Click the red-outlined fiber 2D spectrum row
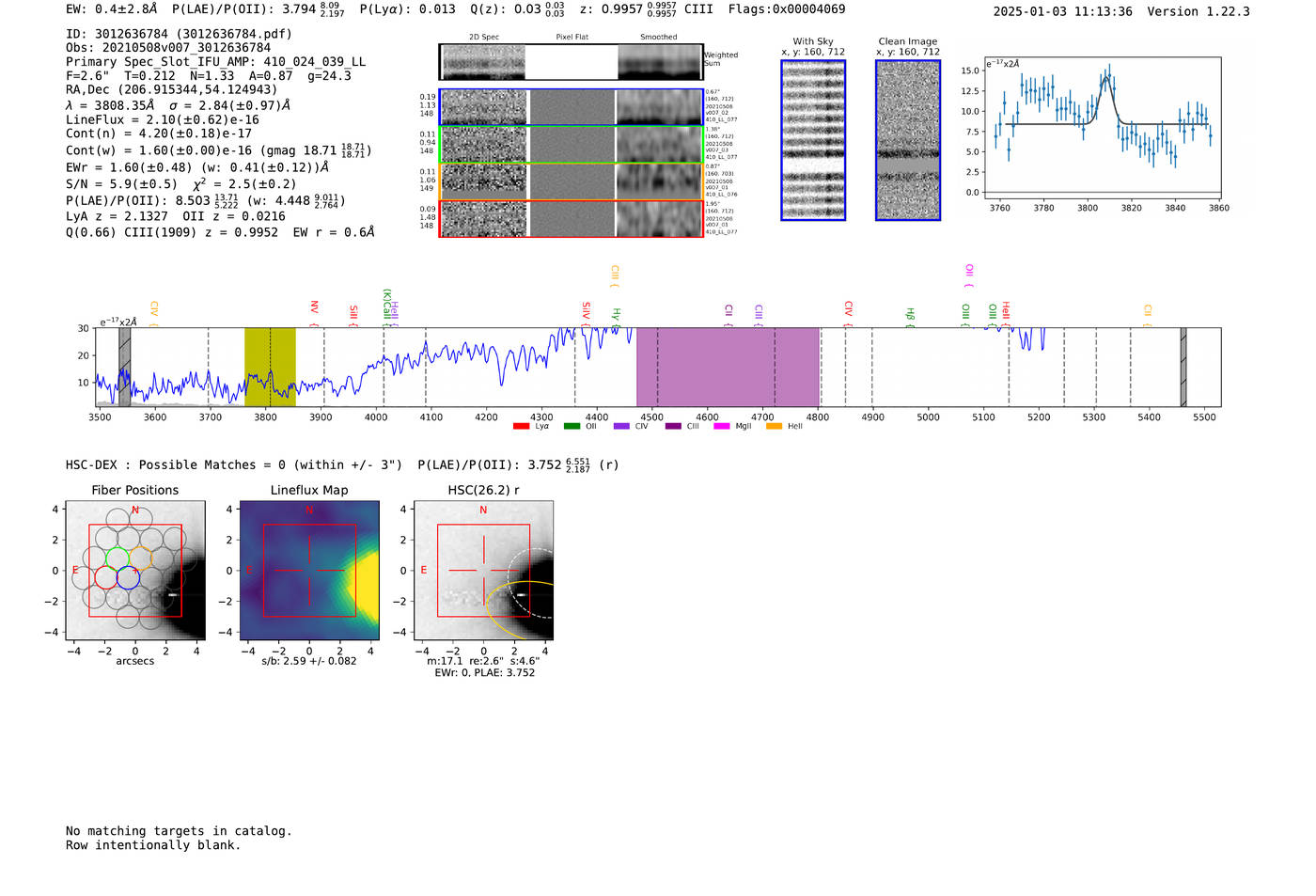 tap(572, 219)
